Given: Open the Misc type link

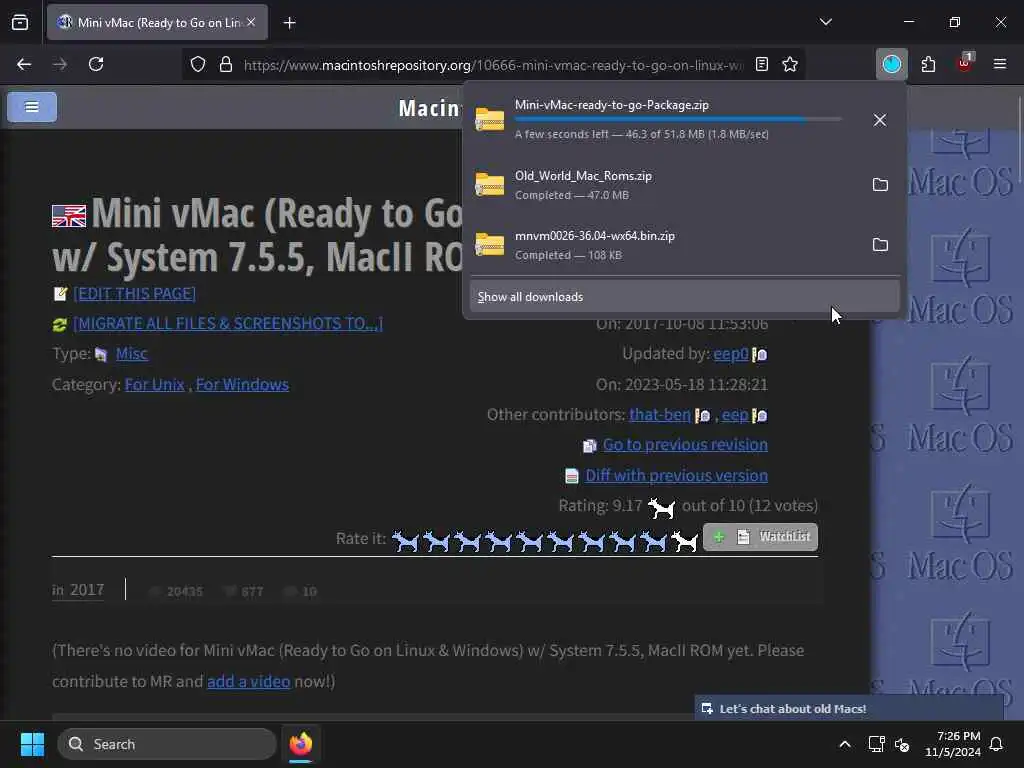Looking at the screenshot, I should click(131, 354).
